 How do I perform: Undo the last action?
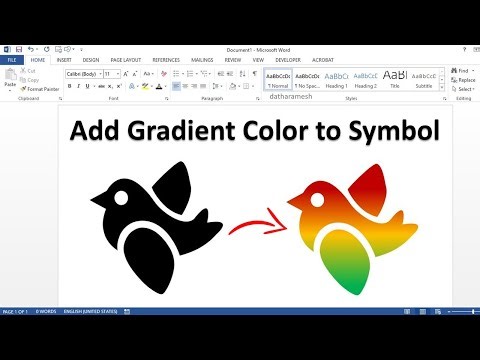click(31, 49)
